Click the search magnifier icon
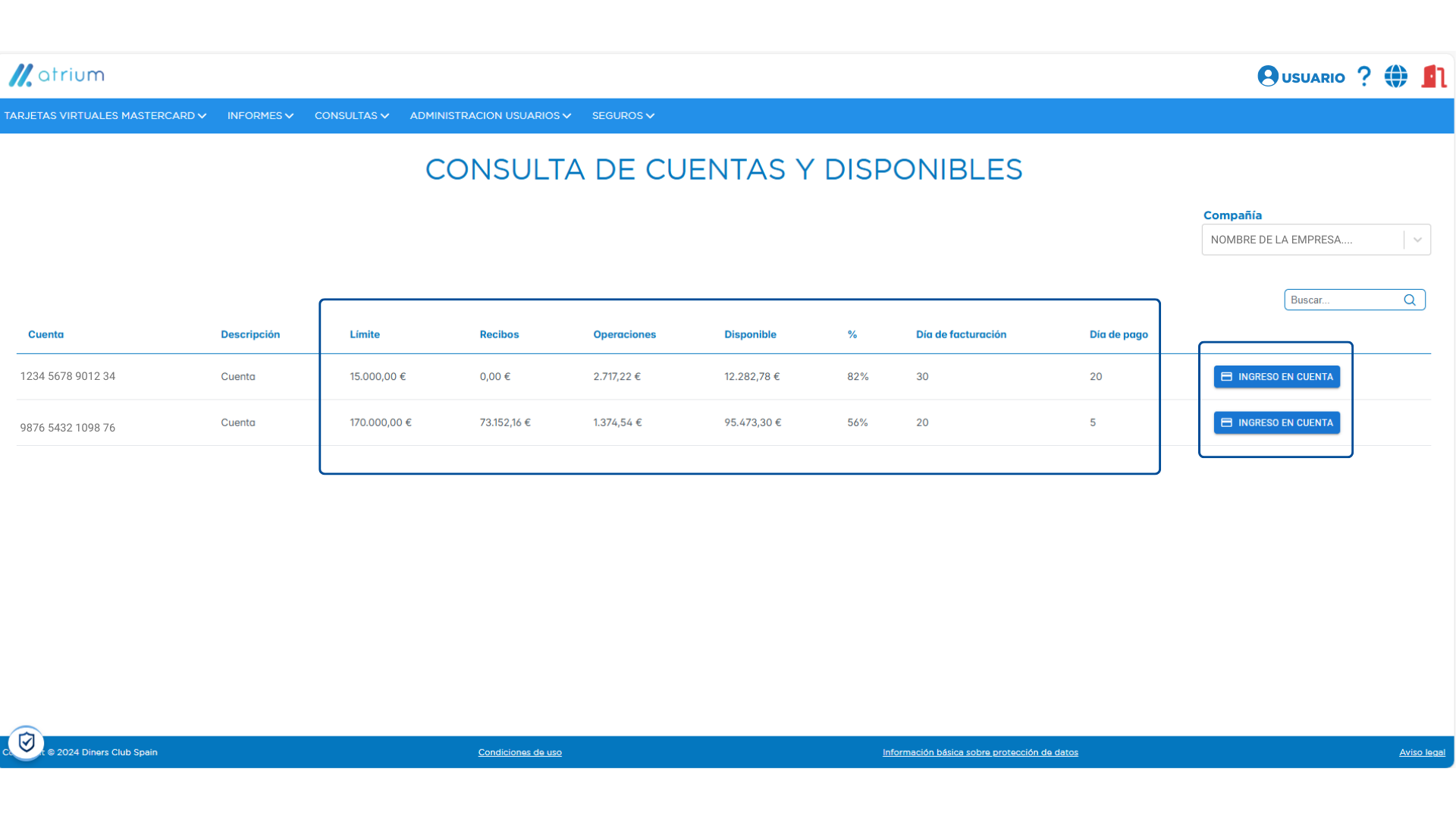 (x=1410, y=300)
